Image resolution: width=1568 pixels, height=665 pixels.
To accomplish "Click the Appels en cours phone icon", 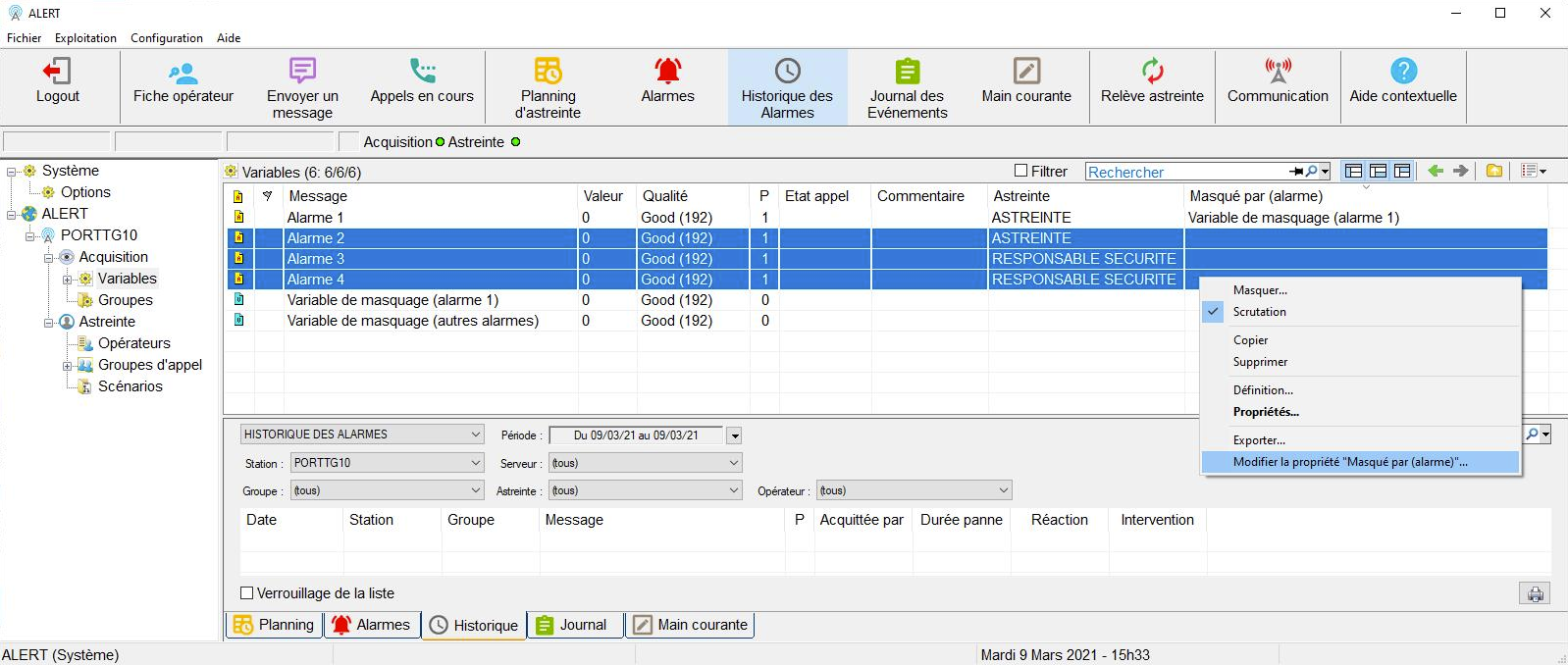I will [x=422, y=72].
